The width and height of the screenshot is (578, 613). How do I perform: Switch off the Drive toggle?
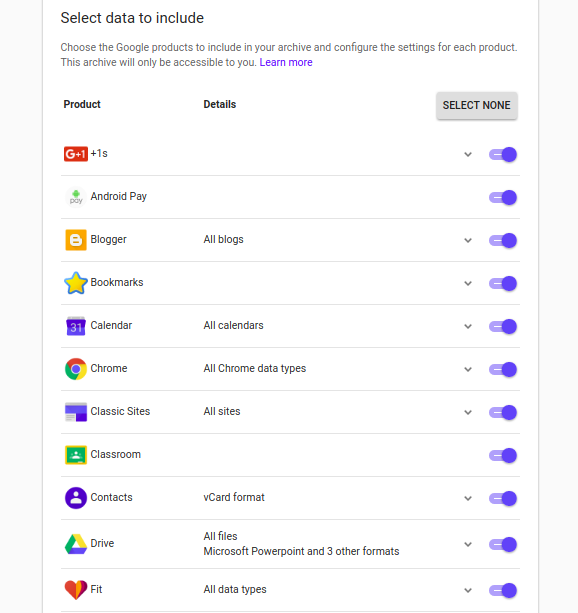[x=503, y=545]
